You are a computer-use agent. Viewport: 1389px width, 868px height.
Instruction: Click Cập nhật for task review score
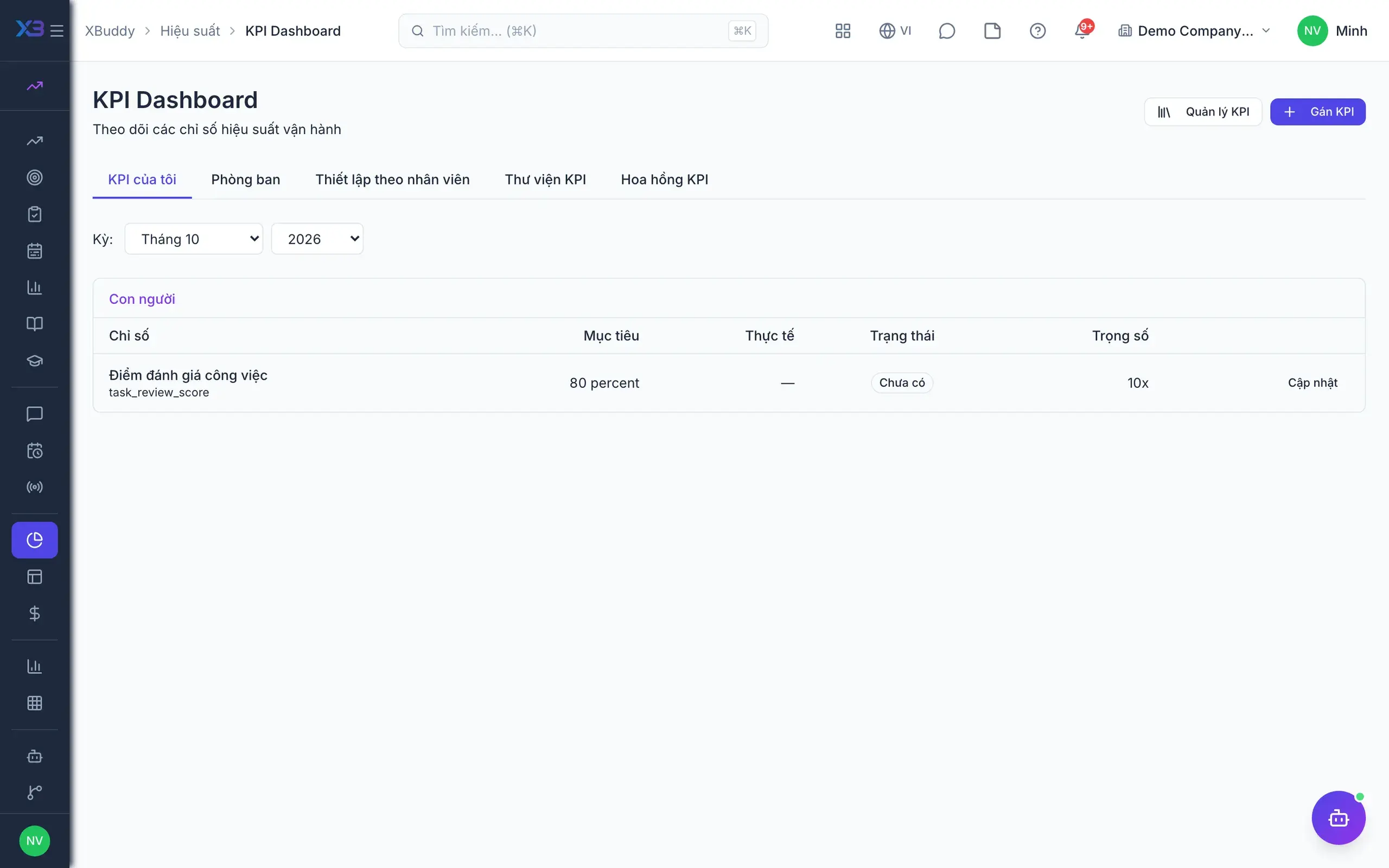click(1312, 383)
